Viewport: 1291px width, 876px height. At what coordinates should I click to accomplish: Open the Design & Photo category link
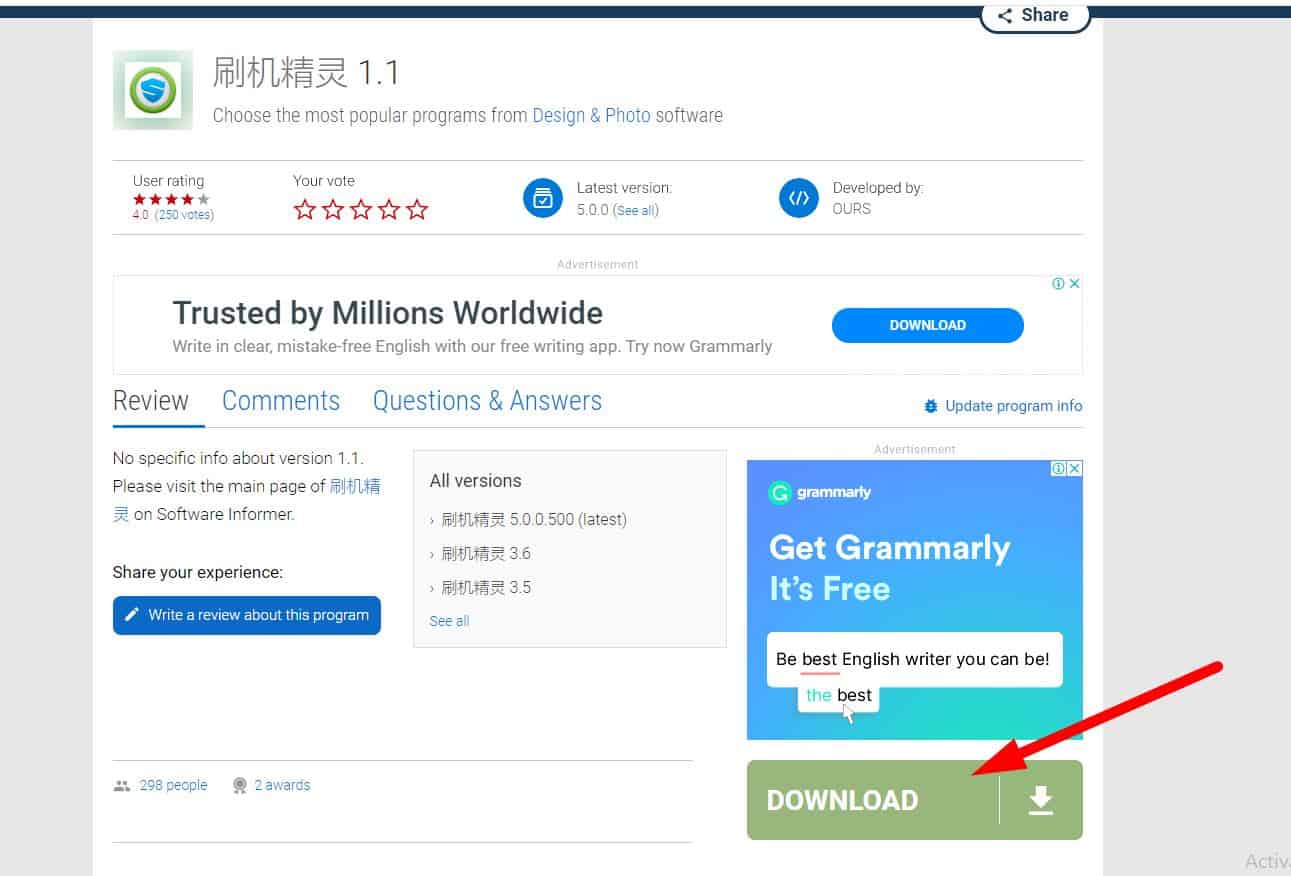[x=591, y=115]
